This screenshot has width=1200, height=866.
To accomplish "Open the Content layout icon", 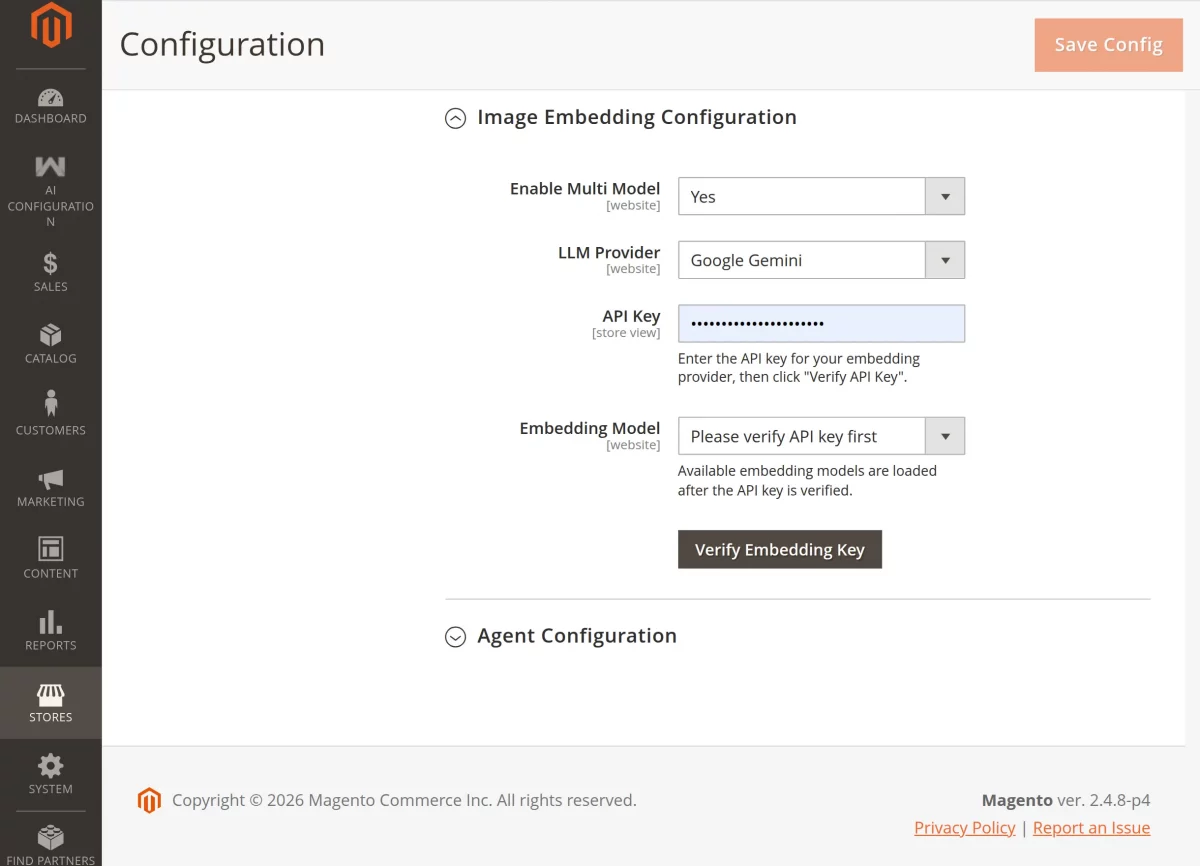I will (50, 549).
